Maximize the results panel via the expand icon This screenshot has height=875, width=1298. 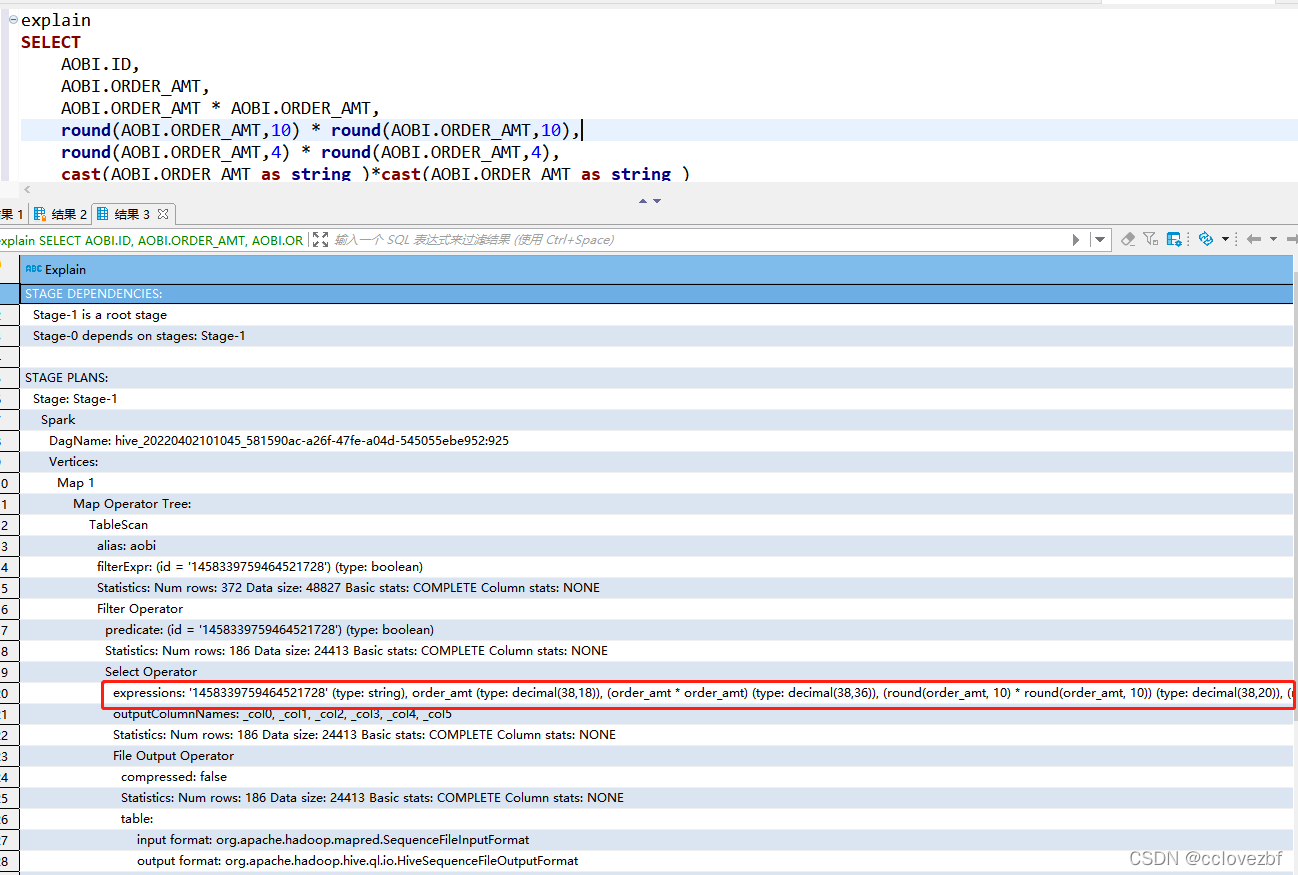click(318, 239)
